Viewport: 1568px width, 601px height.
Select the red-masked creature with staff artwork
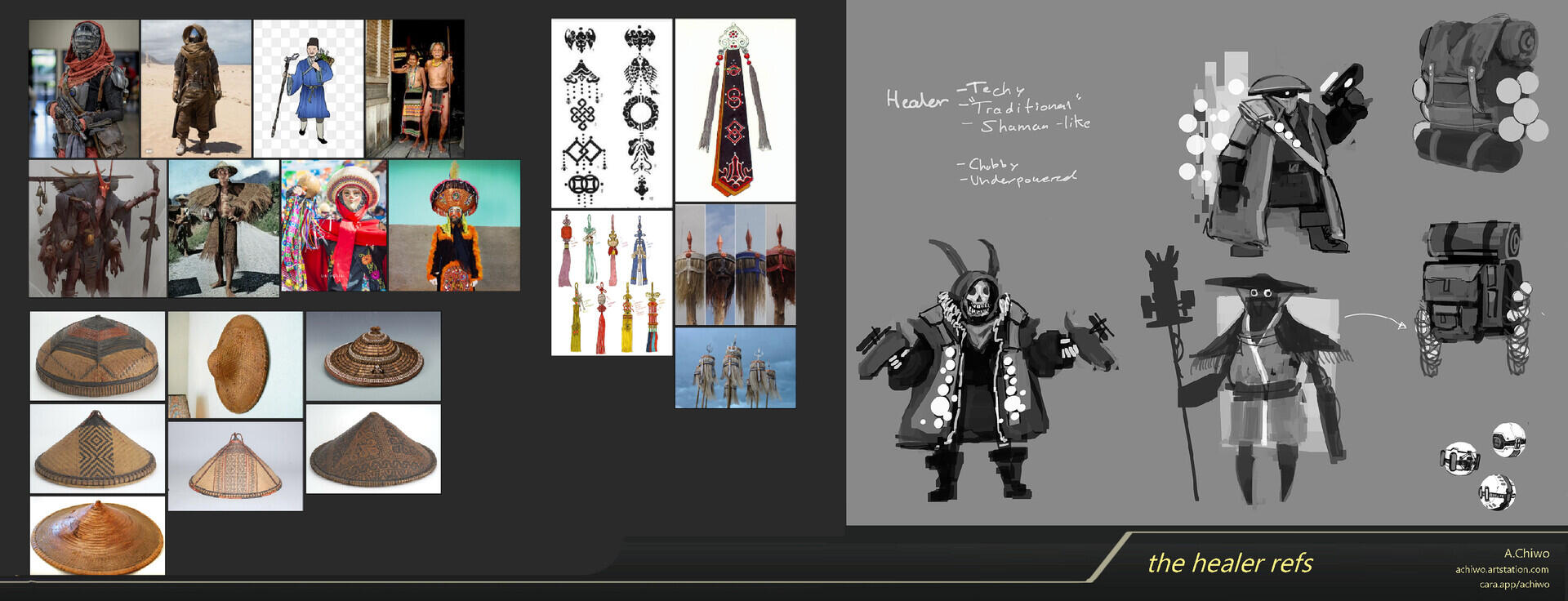(97, 229)
